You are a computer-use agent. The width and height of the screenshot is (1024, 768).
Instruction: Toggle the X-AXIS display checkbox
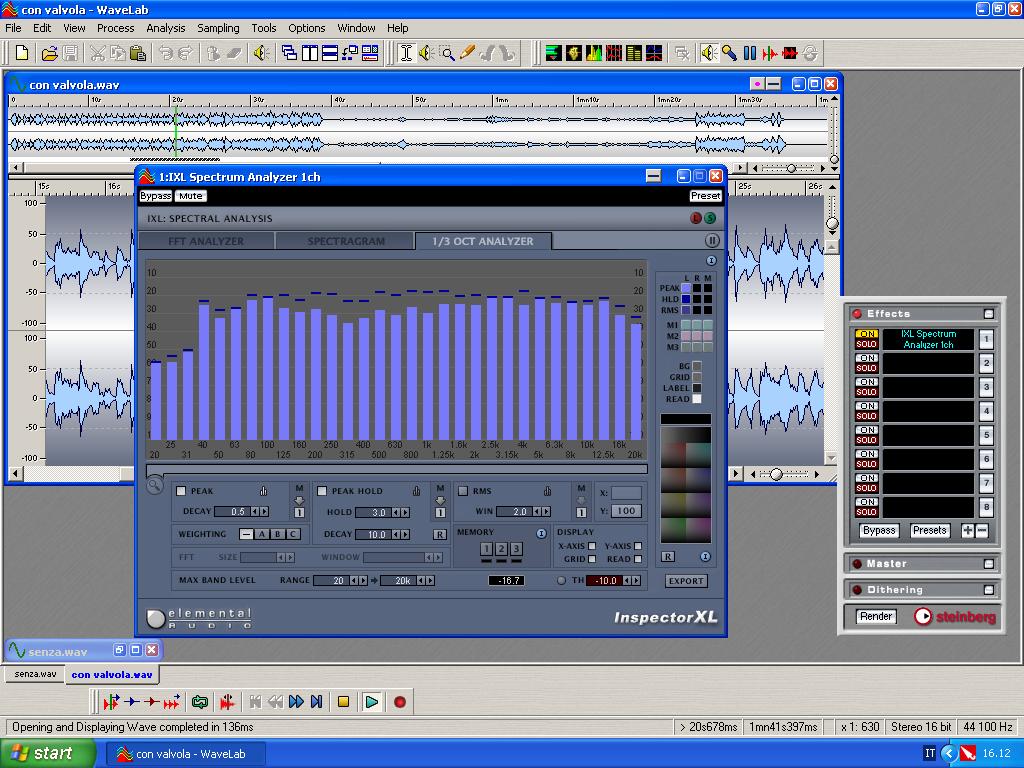coord(592,546)
